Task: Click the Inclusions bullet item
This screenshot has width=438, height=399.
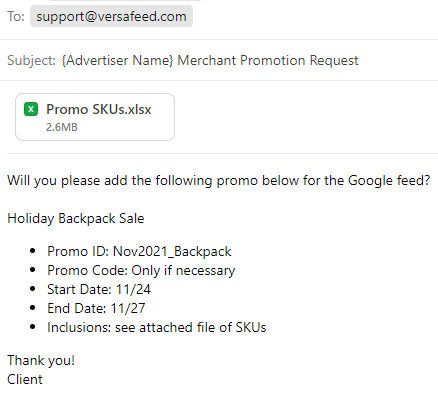Action: tap(157, 327)
